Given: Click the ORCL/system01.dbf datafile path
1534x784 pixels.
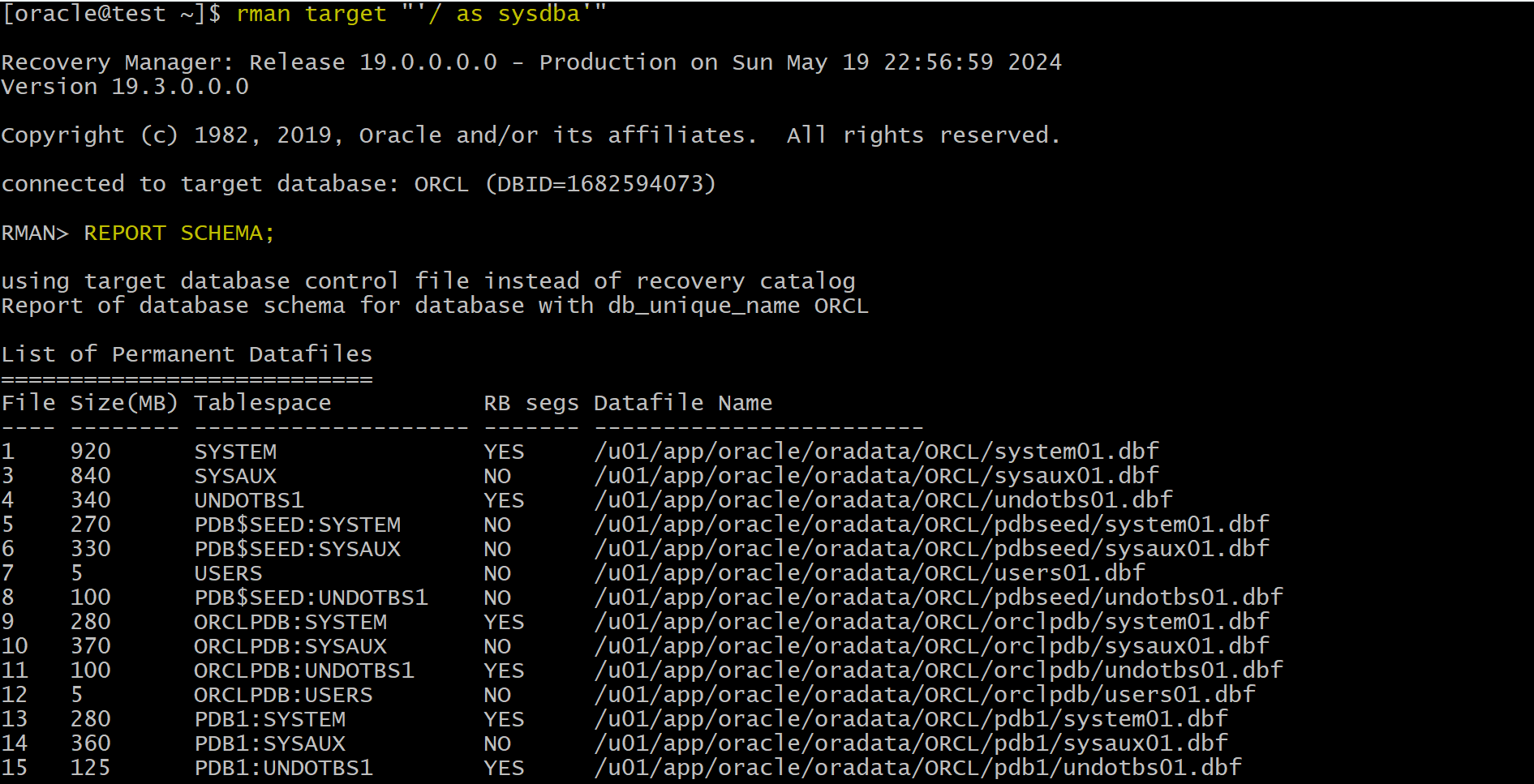Looking at the screenshot, I should click(x=876, y=452).
